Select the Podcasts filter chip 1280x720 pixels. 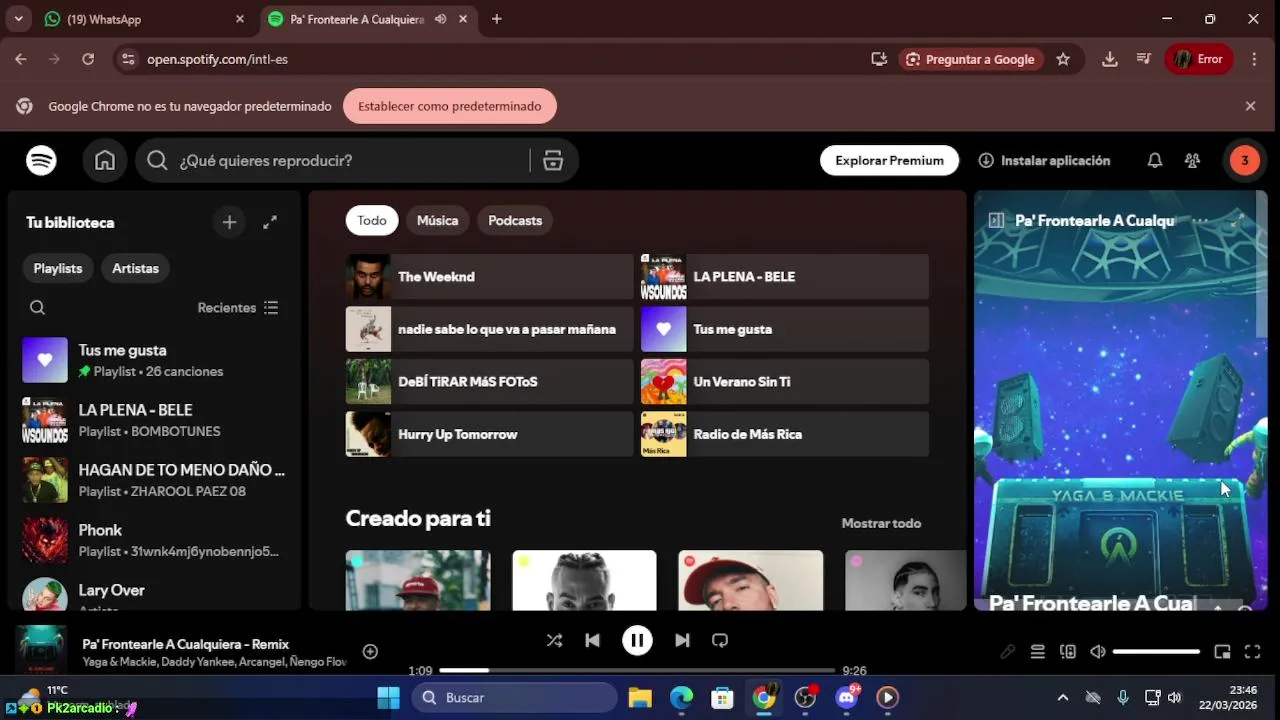point(515,220)
